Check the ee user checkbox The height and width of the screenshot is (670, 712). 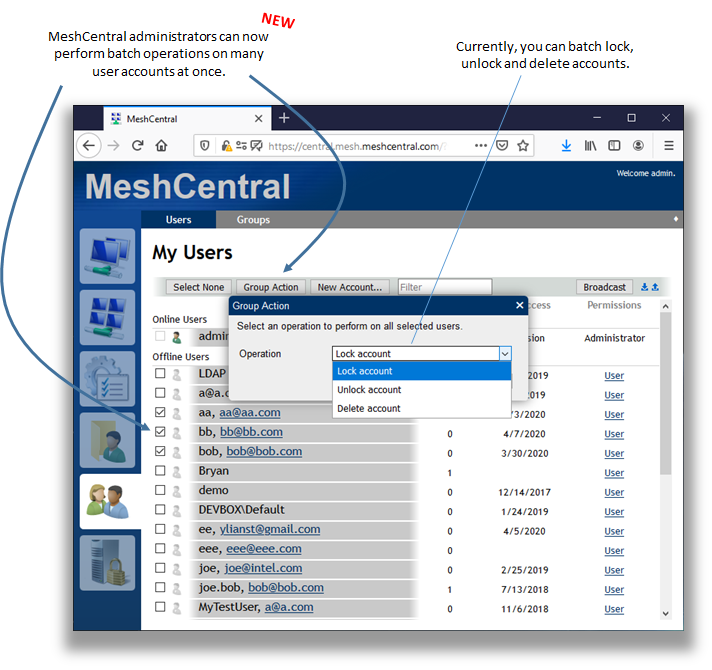tap(160, 529)
